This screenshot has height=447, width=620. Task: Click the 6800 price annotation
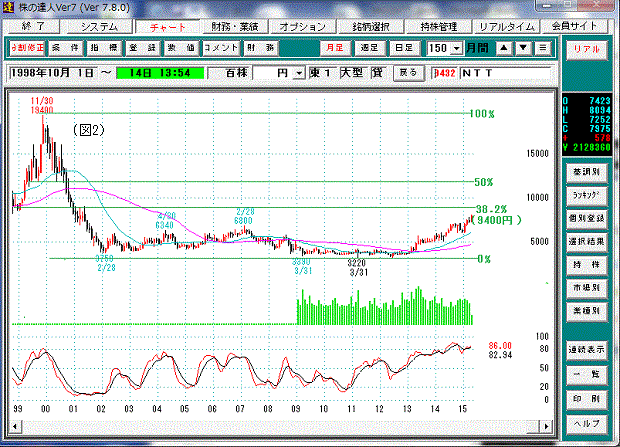coord(244,221)
